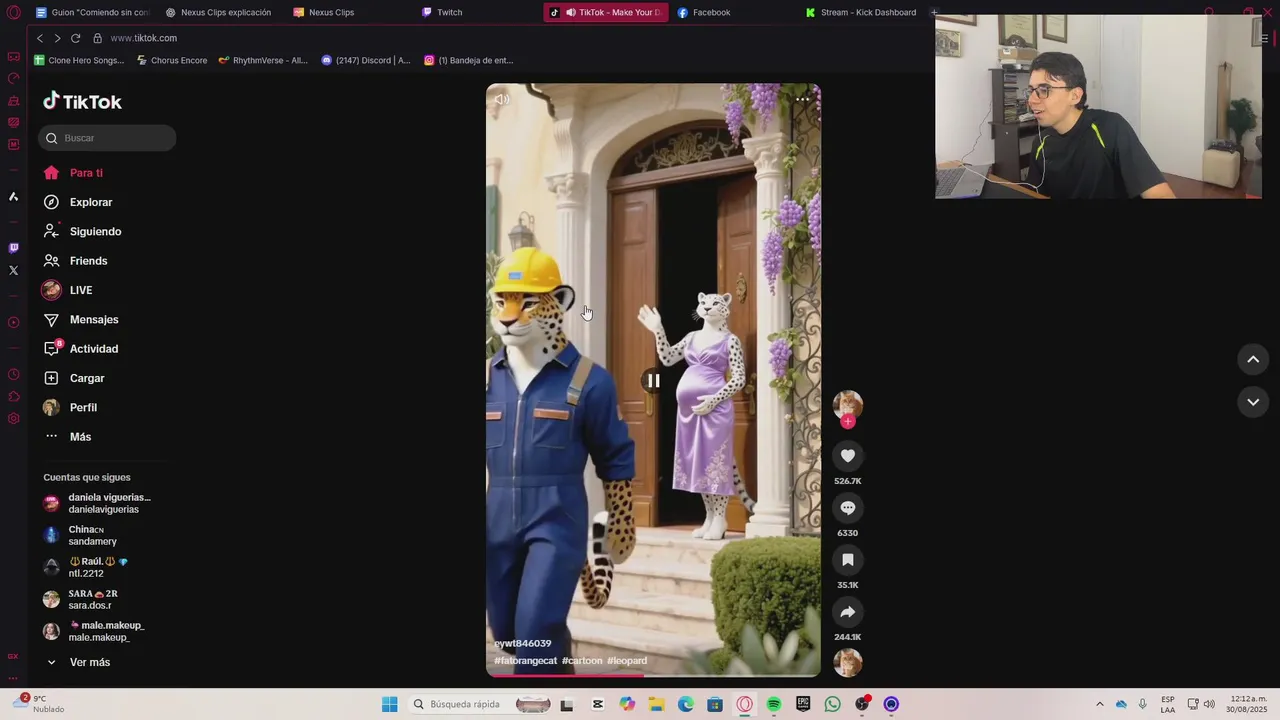Switch to the Facebook tab
Image resolution: width=1280 pixels, height=720 pixels.
point(705,12)
